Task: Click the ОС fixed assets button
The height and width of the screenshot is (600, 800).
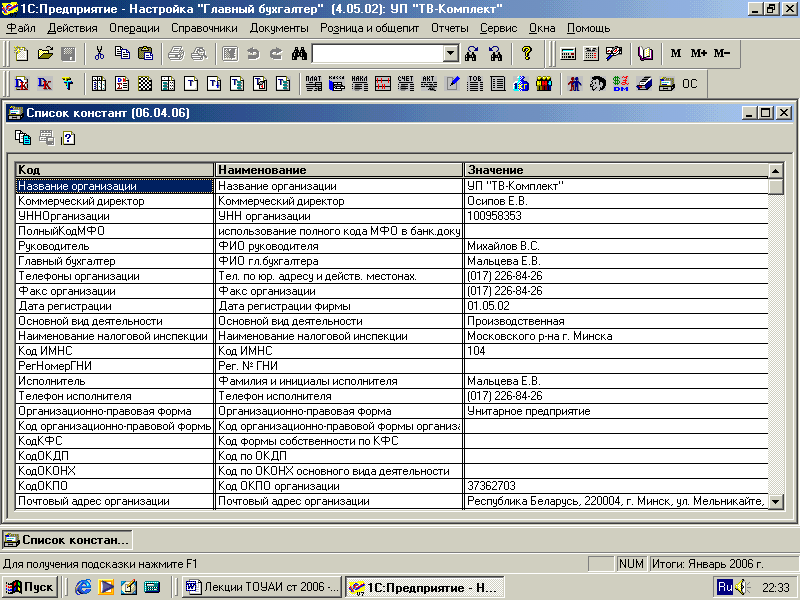Action: pos(690,84)
